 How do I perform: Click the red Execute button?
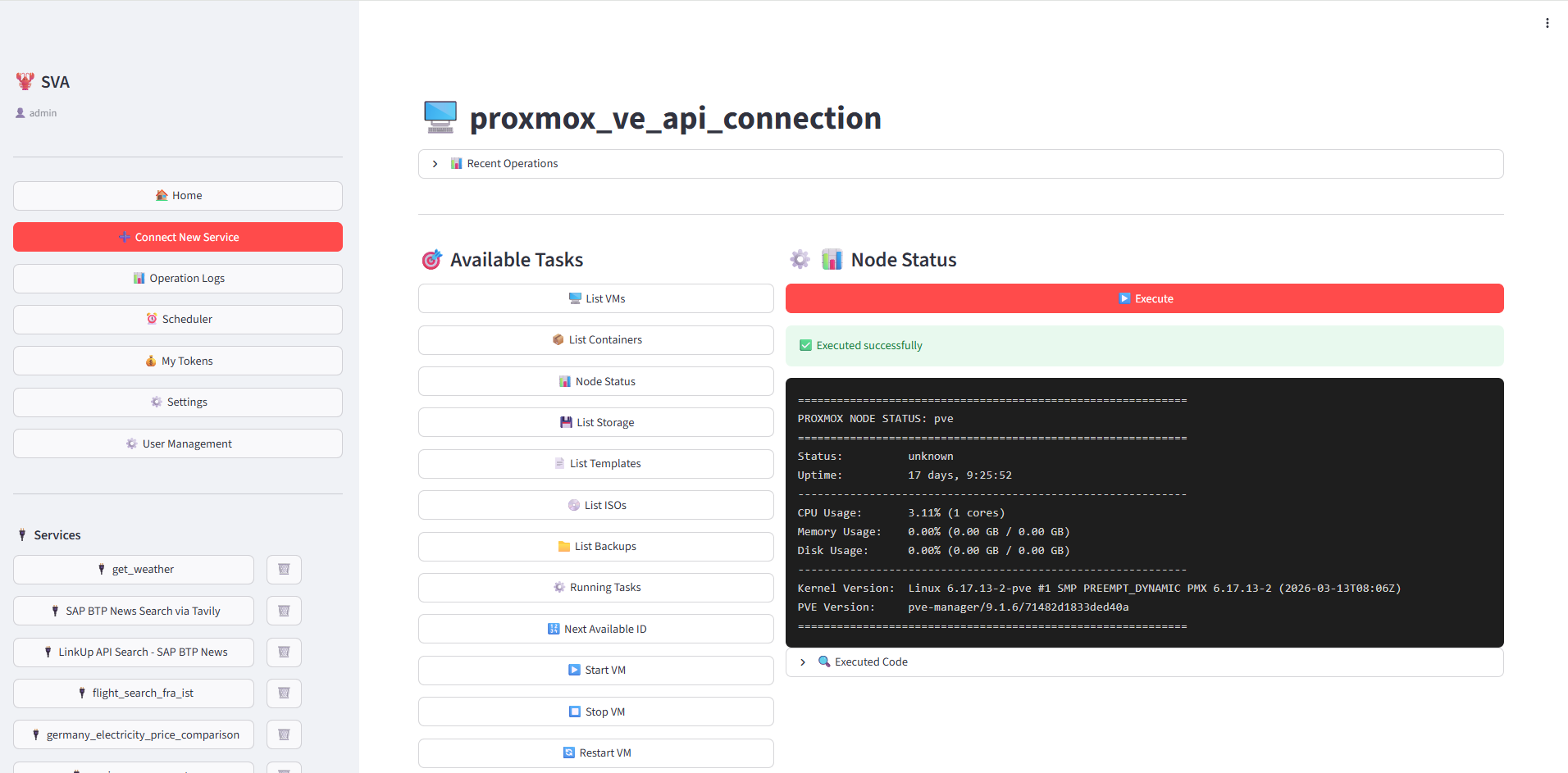1145,298
